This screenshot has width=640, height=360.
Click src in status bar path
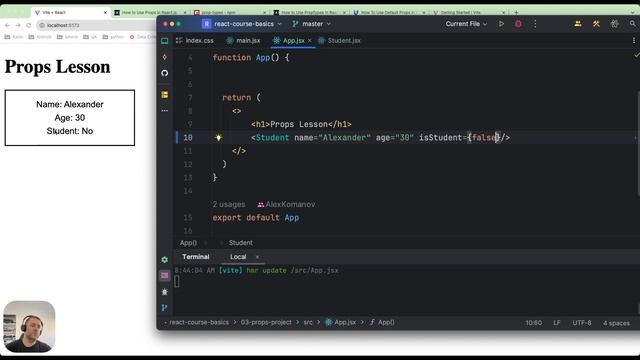(x=308, y=322)
